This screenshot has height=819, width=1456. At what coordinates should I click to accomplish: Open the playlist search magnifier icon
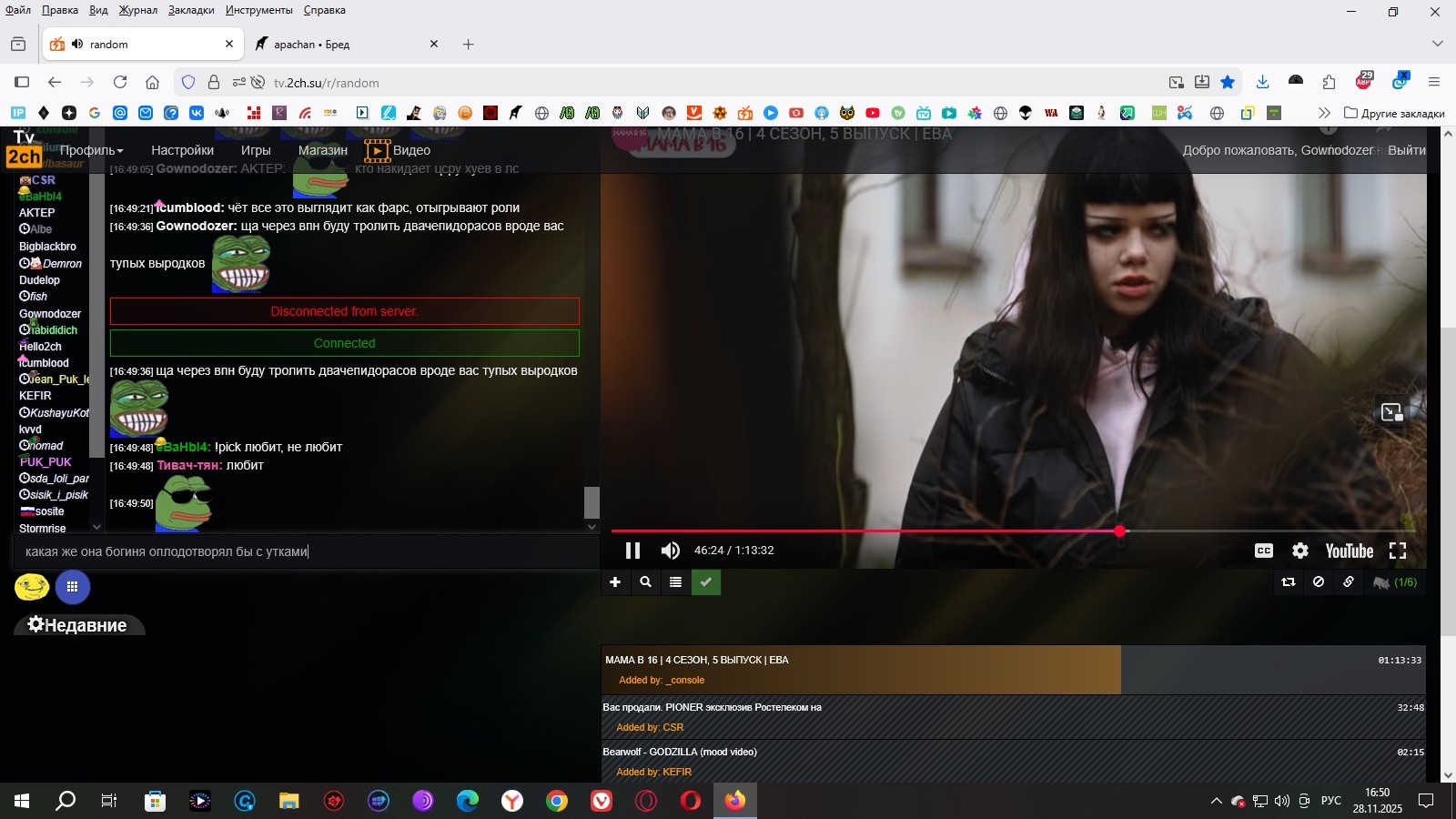645,582
